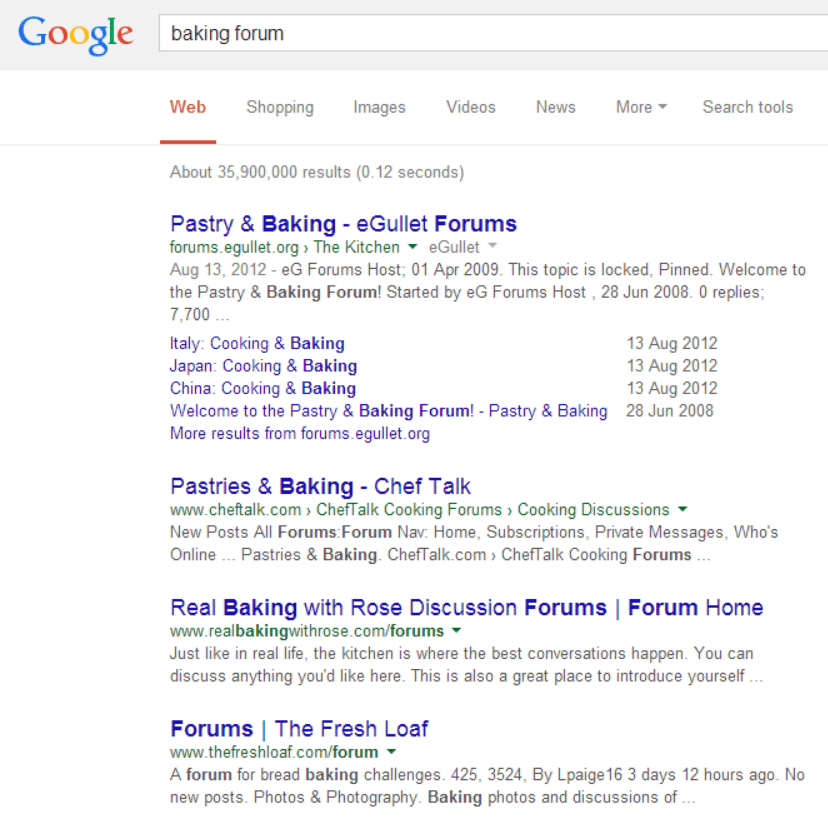828x820 pixels.
Task: Click 'ChefTalk Cooking Forums' breadcrumb text
Action: pos(409,510)
